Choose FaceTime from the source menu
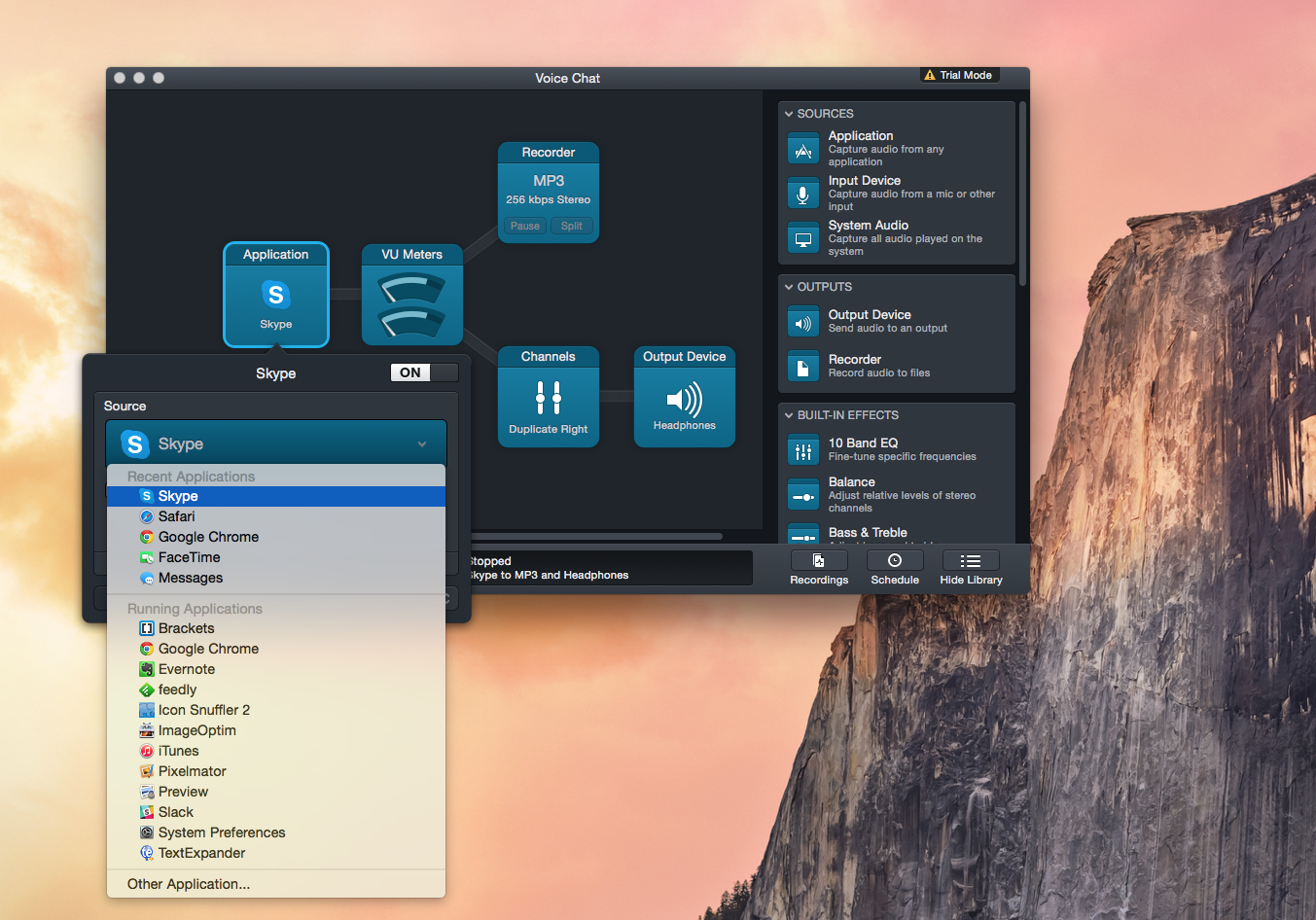Viewport: 1316px width, 920px height. (x=276, y=557)
